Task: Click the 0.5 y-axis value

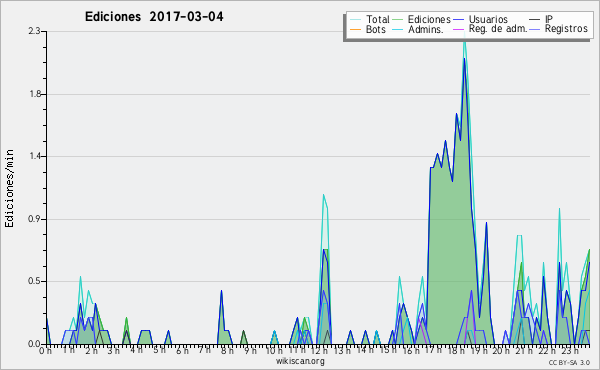Action: coord(34,281)
